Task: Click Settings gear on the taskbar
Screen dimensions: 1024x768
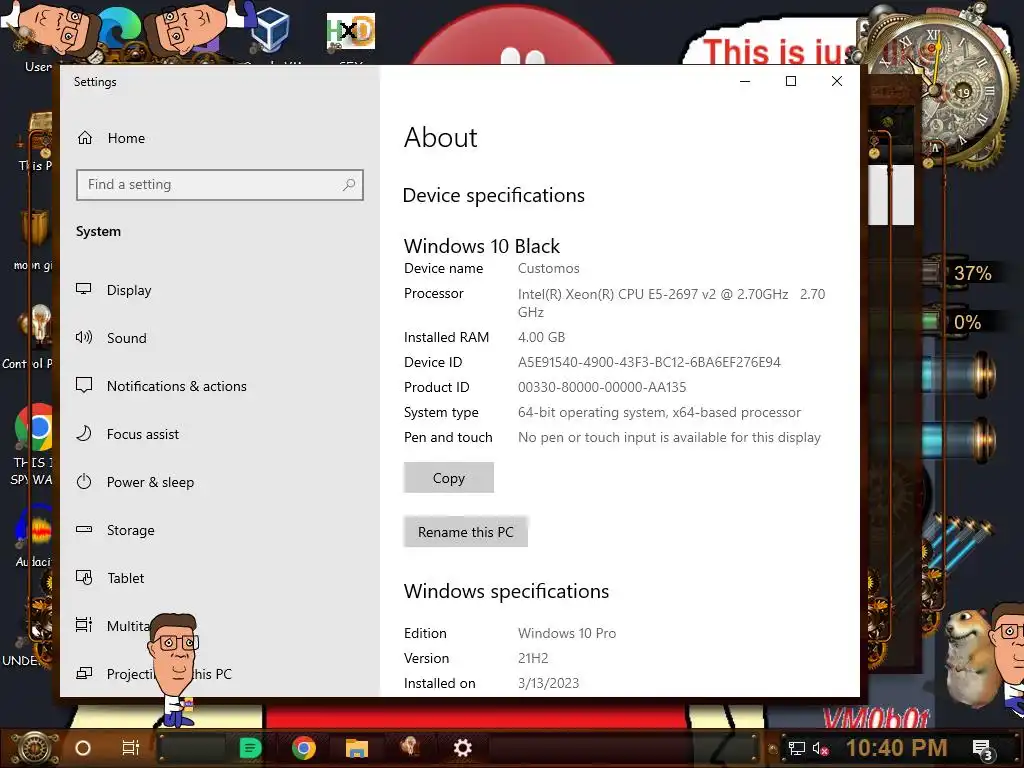Action: 462,748
